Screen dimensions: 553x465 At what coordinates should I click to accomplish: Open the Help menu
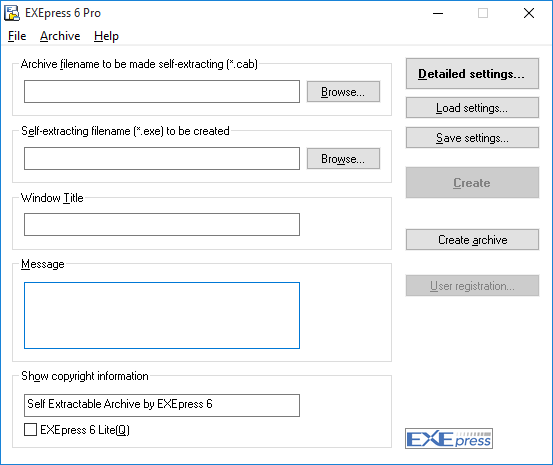pos(106,36)
